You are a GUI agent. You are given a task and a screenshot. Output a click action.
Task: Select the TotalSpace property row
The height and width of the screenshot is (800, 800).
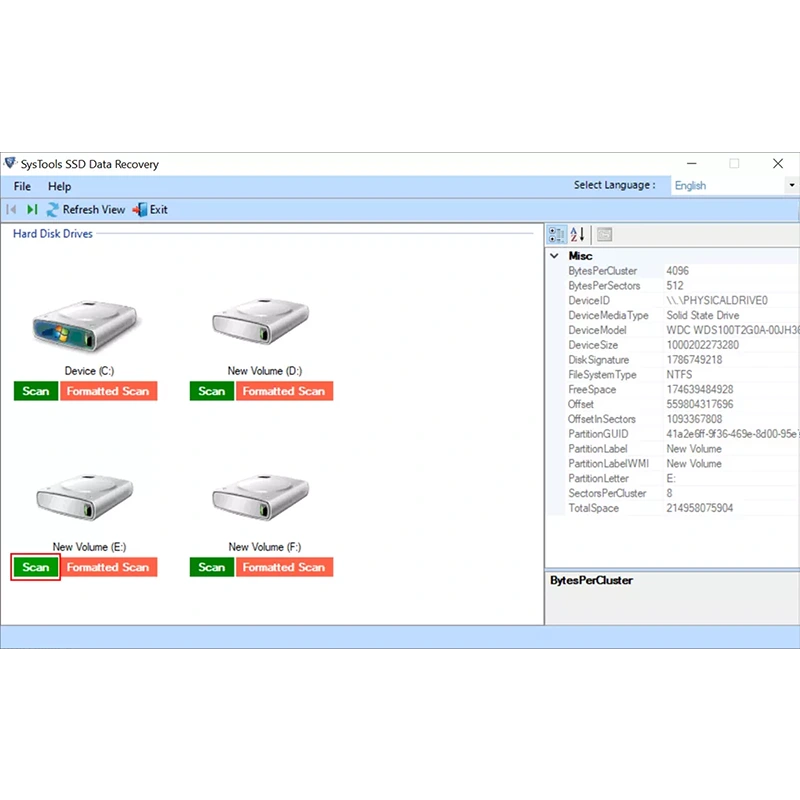pyautogui.click(x=683, y=508)
